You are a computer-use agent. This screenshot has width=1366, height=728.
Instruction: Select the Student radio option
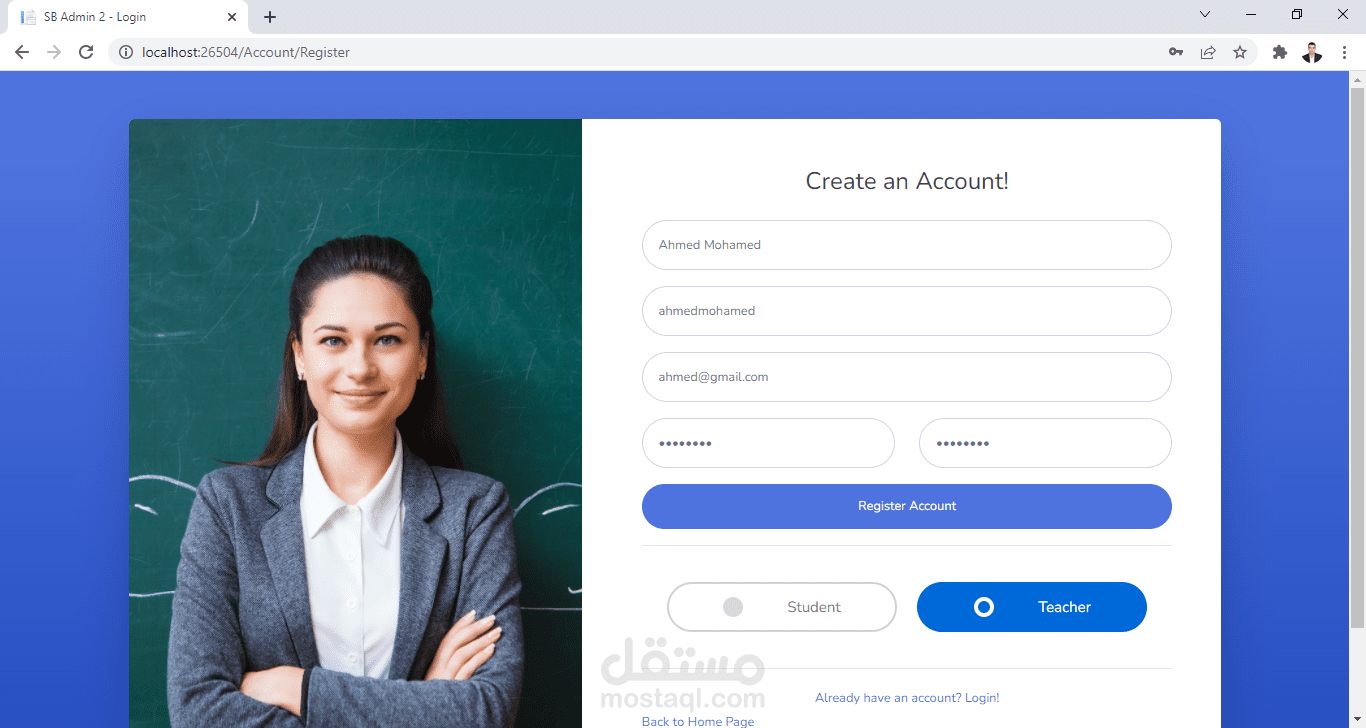782,607
